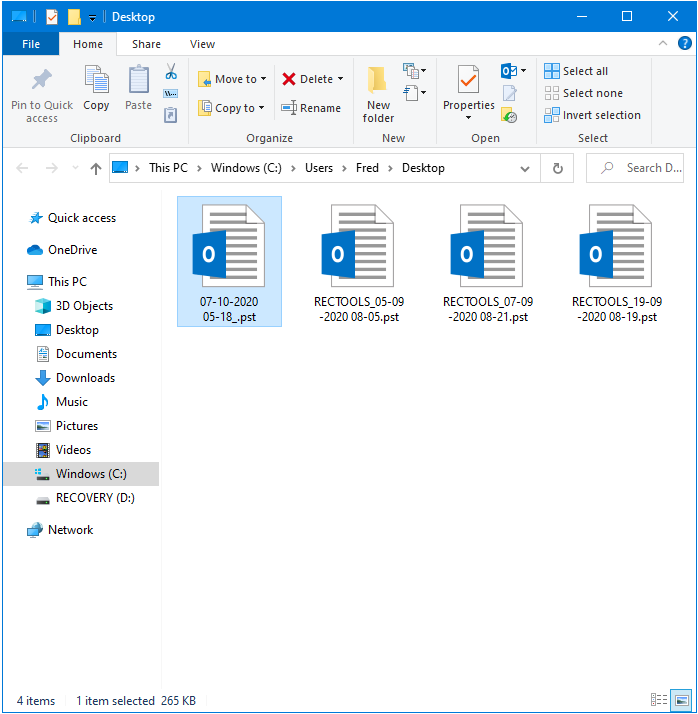
Task: Open Downloads in navigation pane
Action: tap(85, 378)
